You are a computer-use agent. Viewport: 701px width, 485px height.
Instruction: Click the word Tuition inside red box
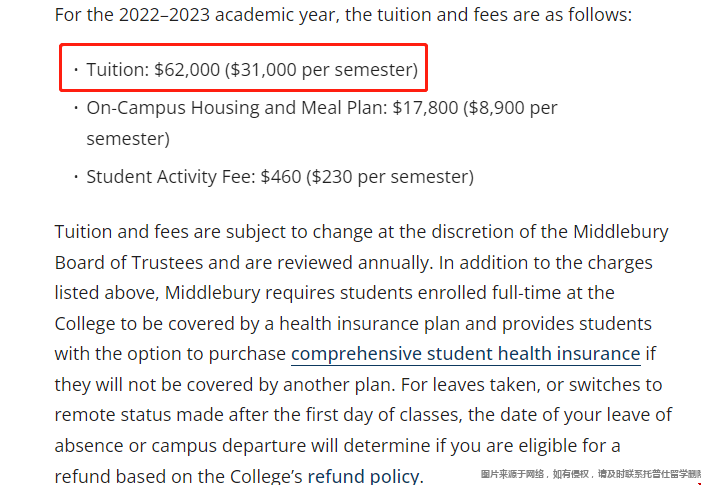coord(118,70)
